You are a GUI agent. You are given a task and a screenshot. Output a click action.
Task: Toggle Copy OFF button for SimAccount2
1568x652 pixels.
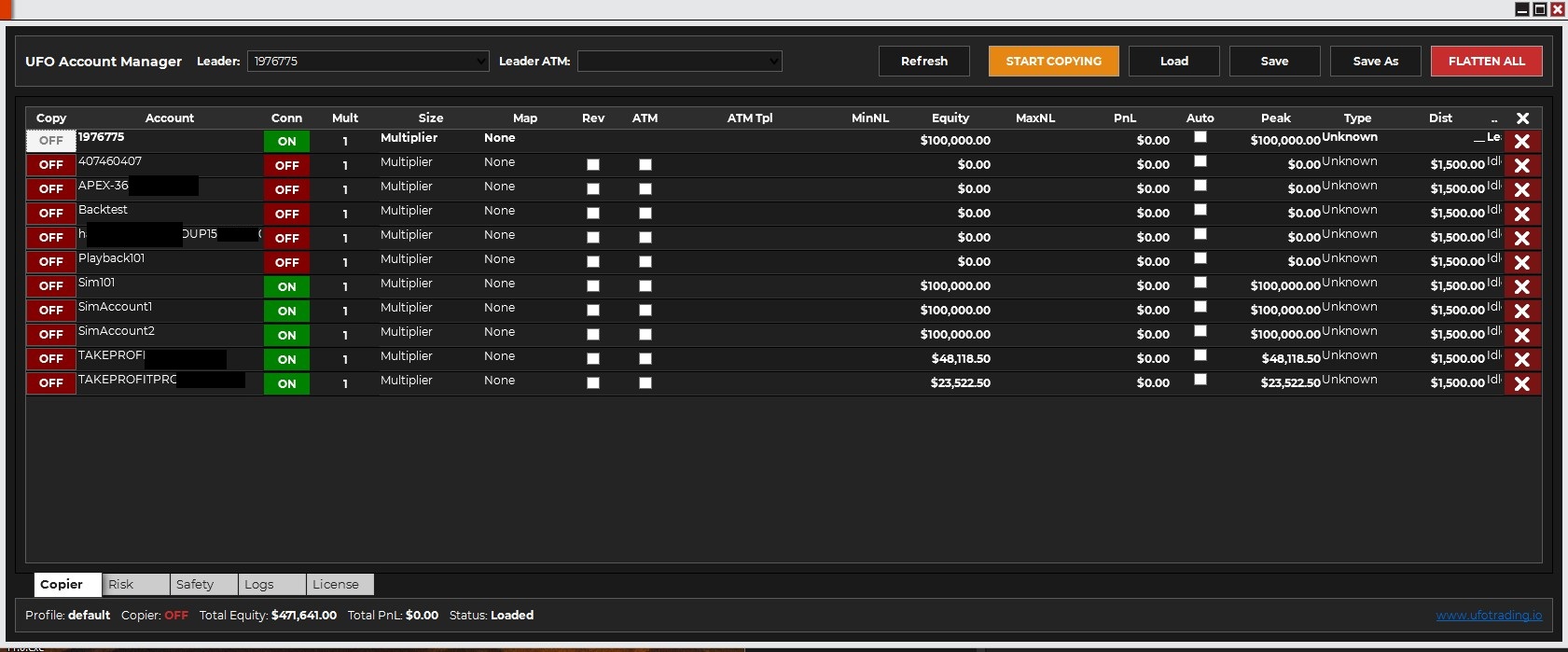tap(51, 335)
